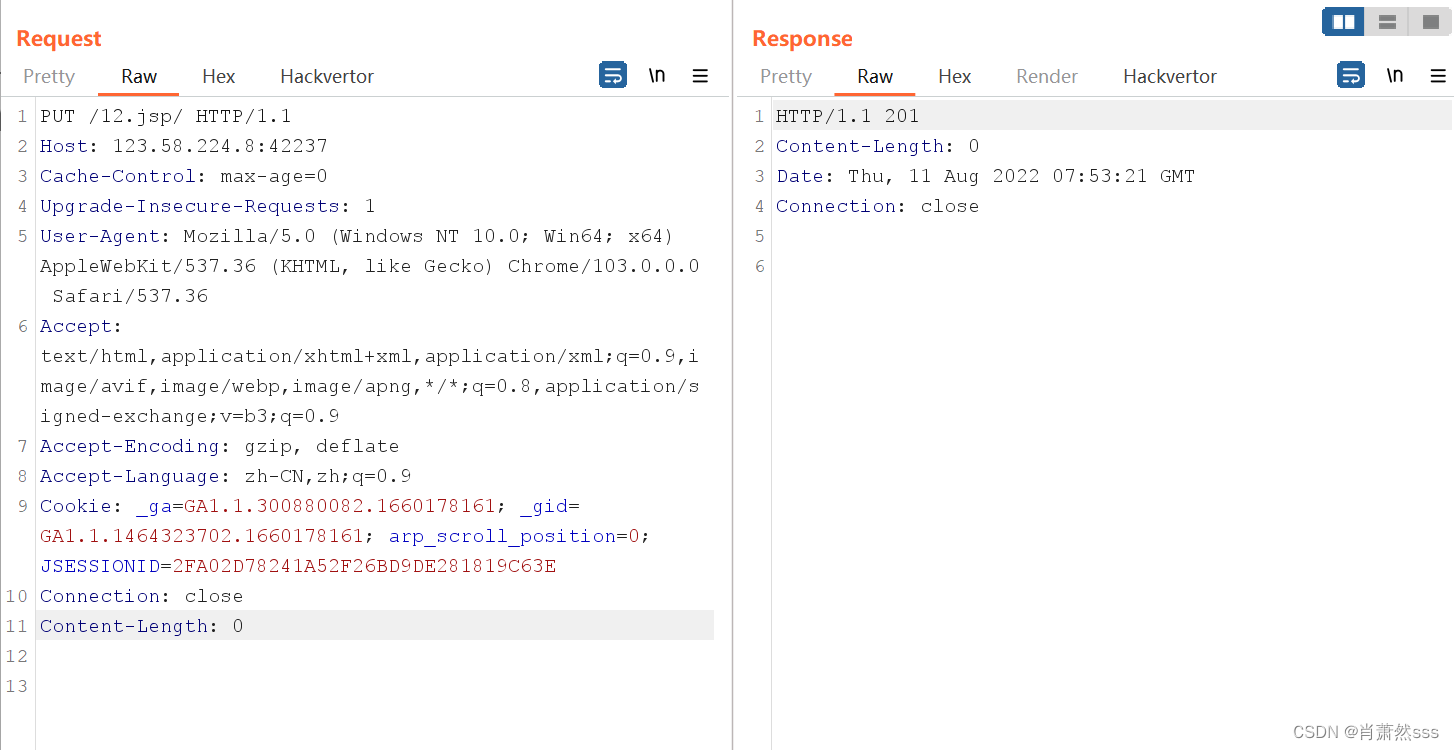Click the response Content-Length: 0 line

point(878,146)
